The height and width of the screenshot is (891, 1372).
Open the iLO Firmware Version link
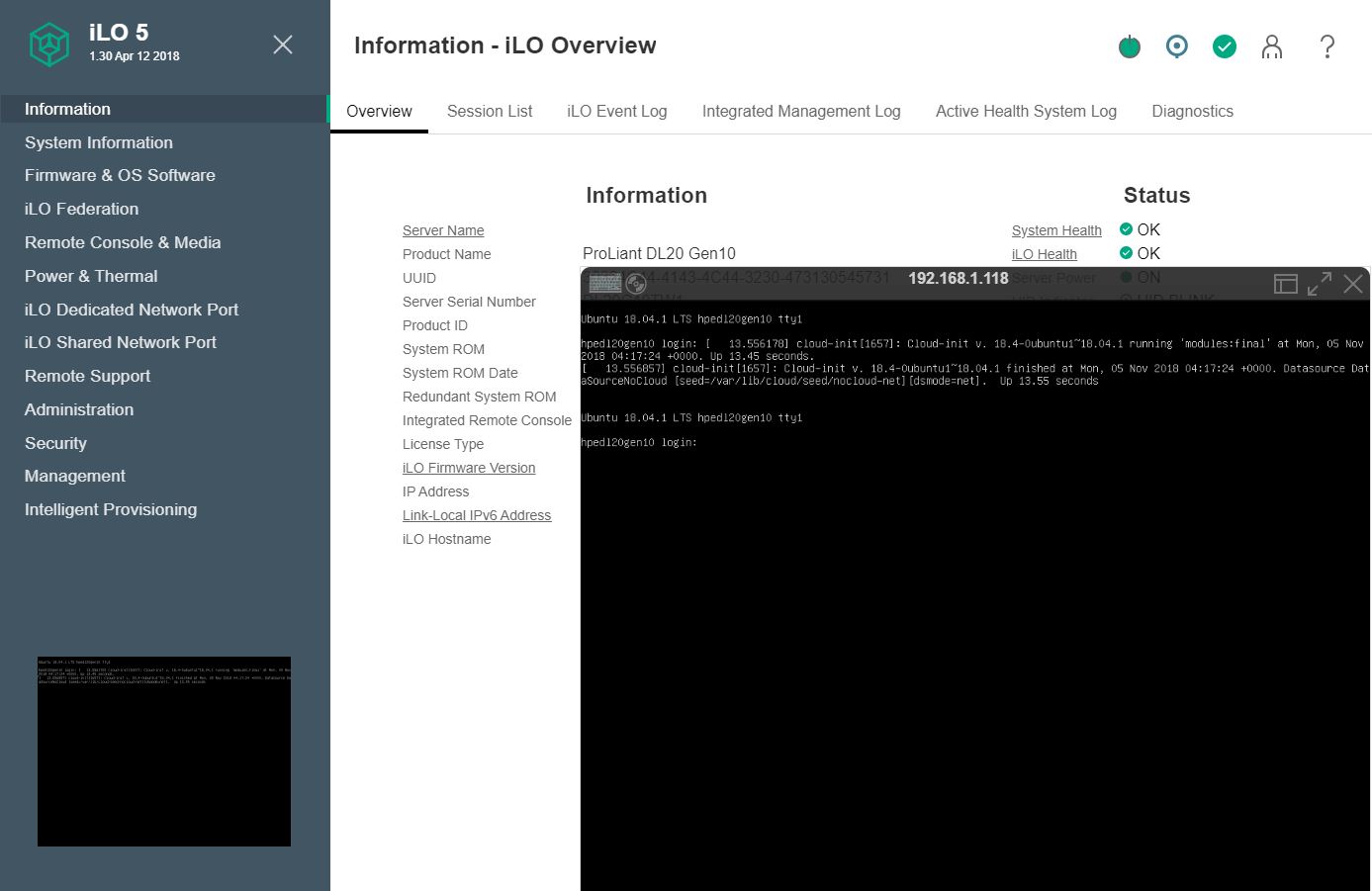pos(469,468)
